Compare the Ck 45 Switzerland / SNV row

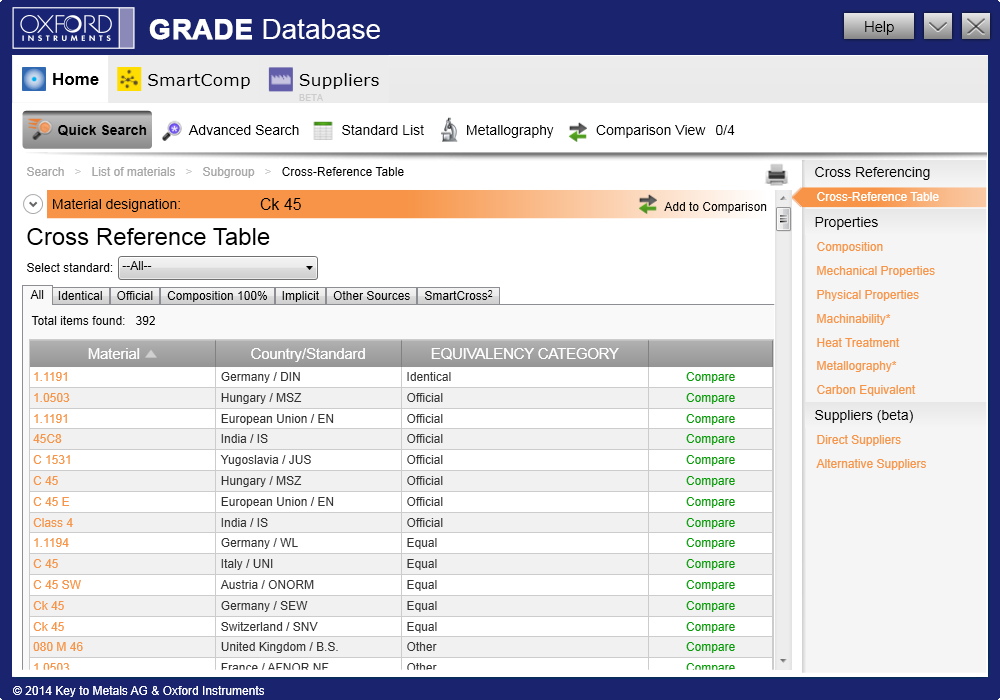pyautogui.click(x=710, y=627)
